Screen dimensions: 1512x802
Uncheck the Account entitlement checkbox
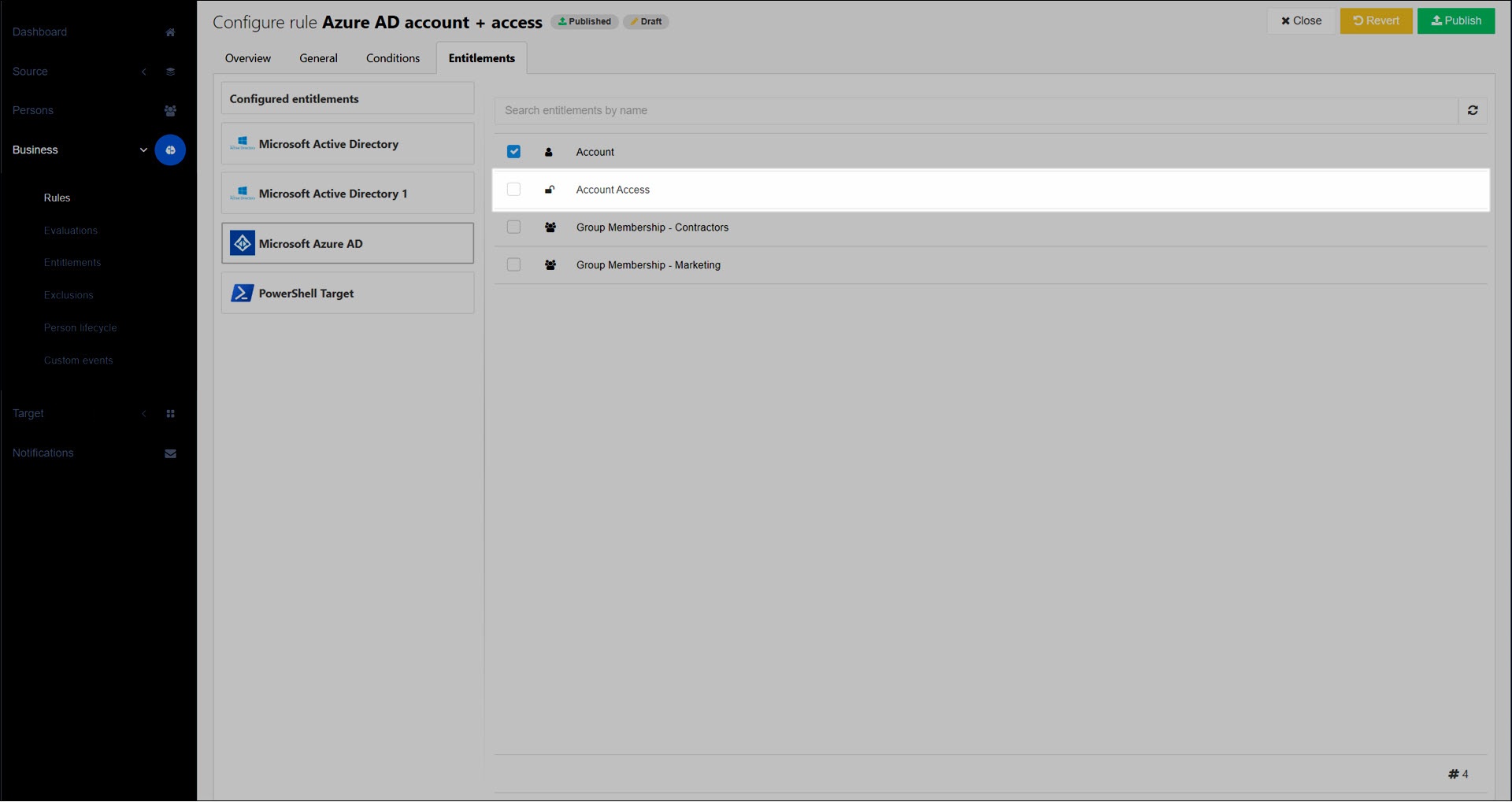[513, 152]
